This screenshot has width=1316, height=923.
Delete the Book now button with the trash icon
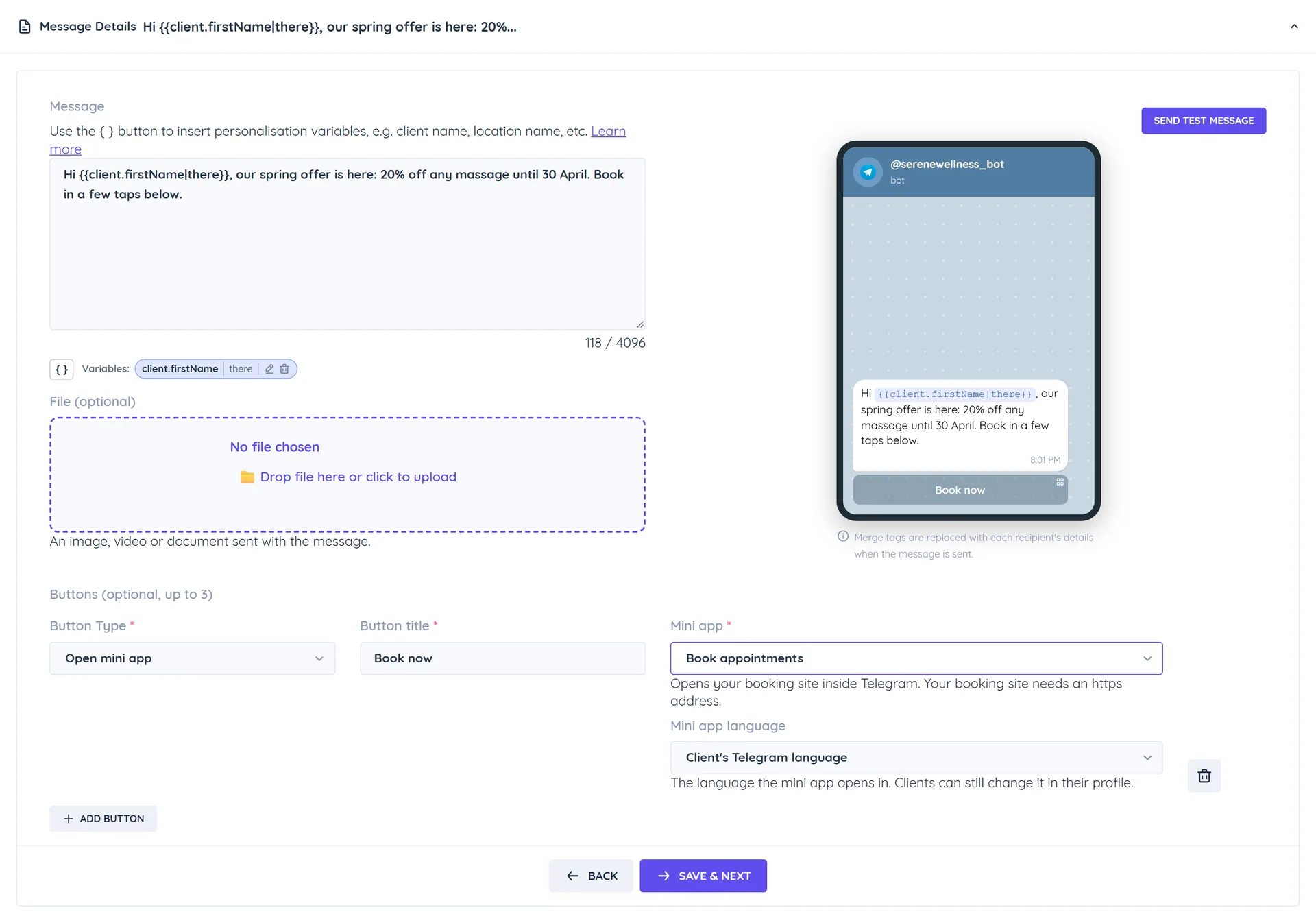[x=1204, y=776]
